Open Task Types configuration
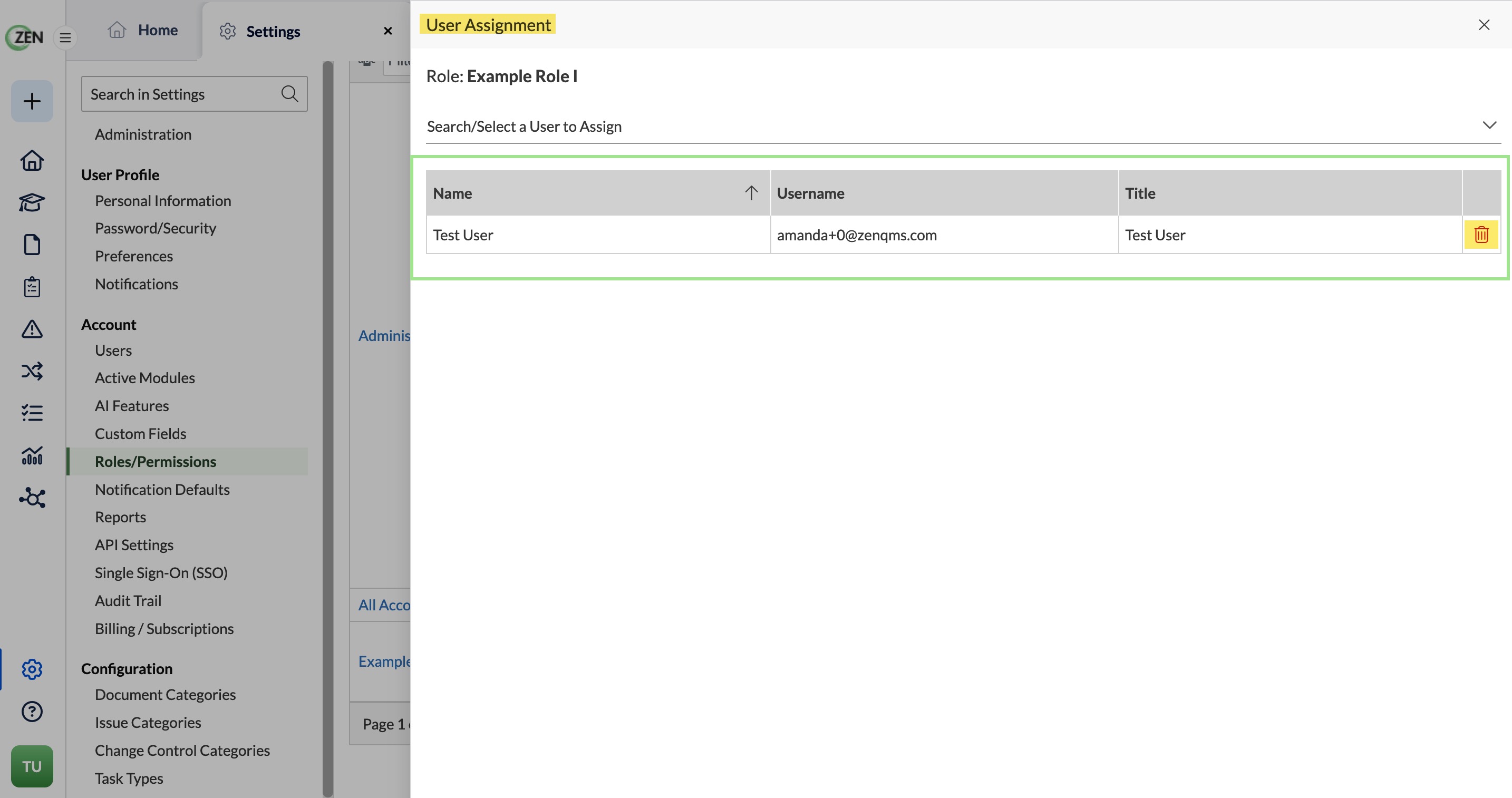1512x798 pixels. tap(129, 778)
